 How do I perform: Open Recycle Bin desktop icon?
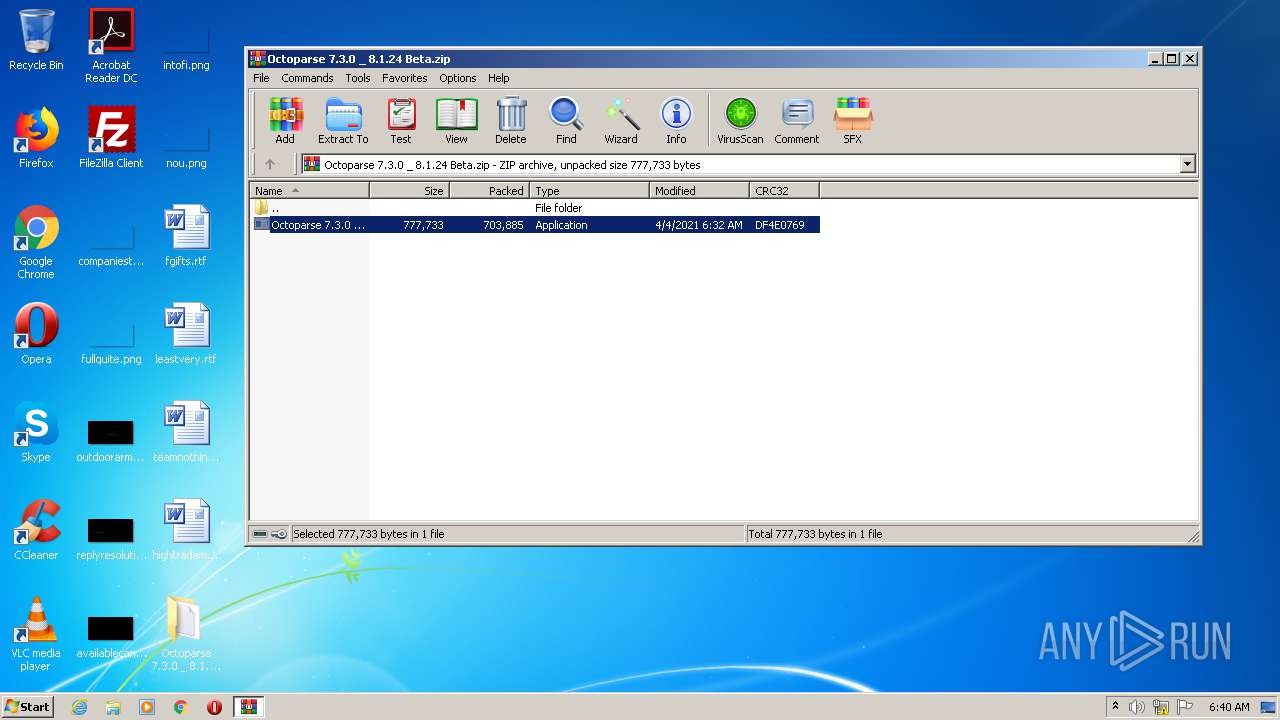click(x=36, y=40)
